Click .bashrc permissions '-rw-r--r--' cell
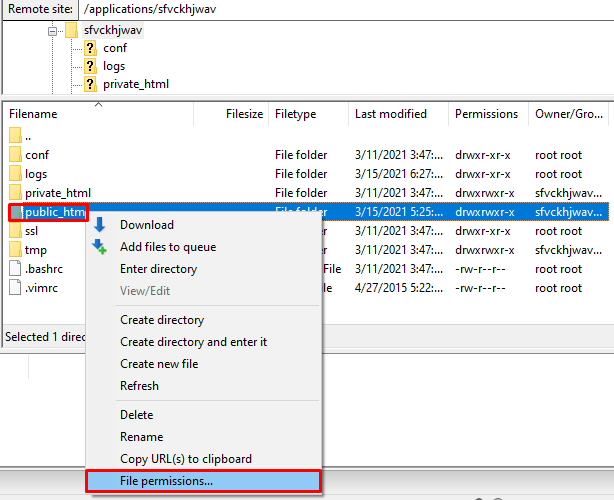 [480, 269]
